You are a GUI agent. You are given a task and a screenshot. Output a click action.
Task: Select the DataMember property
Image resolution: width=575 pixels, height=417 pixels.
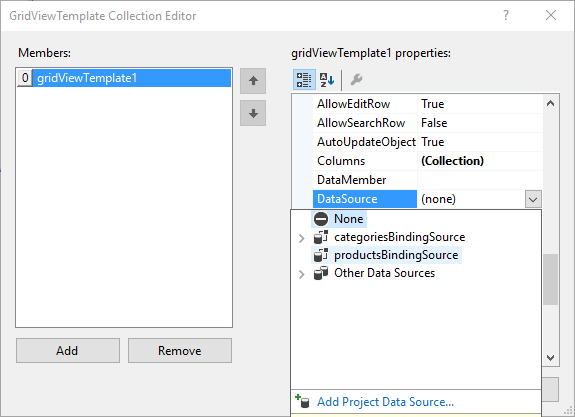point(365,180)
